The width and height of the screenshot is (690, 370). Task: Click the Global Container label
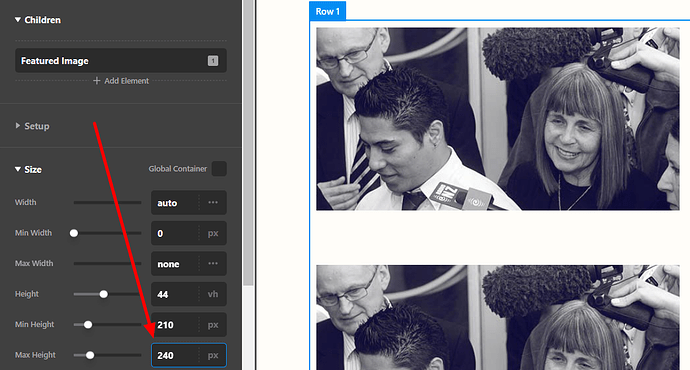tap(177, 169)
